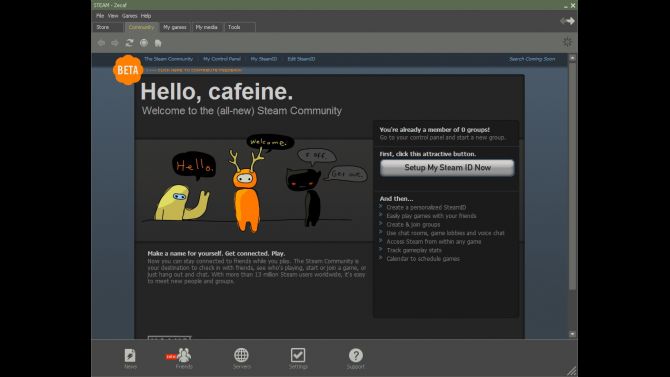
Task: Click the page scrollbar down arrow
Action: (572, 334)
